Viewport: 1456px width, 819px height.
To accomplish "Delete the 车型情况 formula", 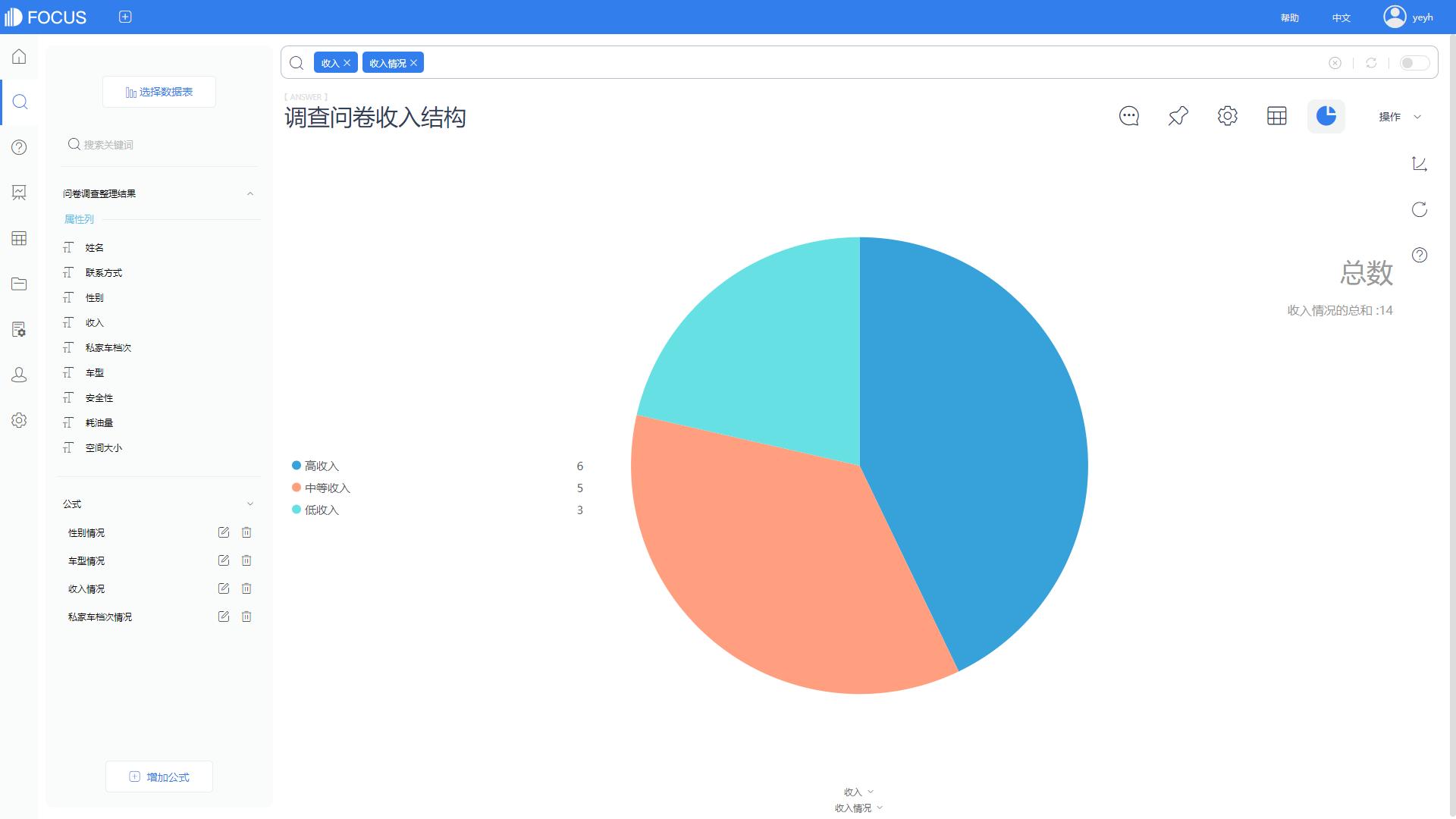I will point(246,560).
